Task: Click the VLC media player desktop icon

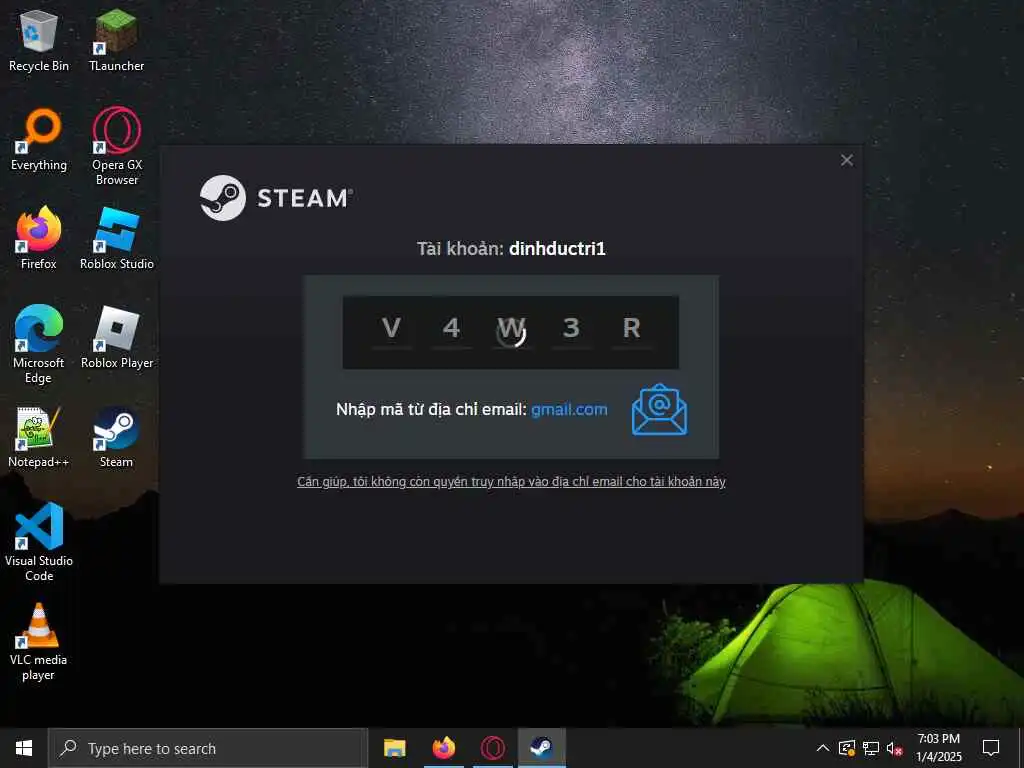Action: coord(39,642)
